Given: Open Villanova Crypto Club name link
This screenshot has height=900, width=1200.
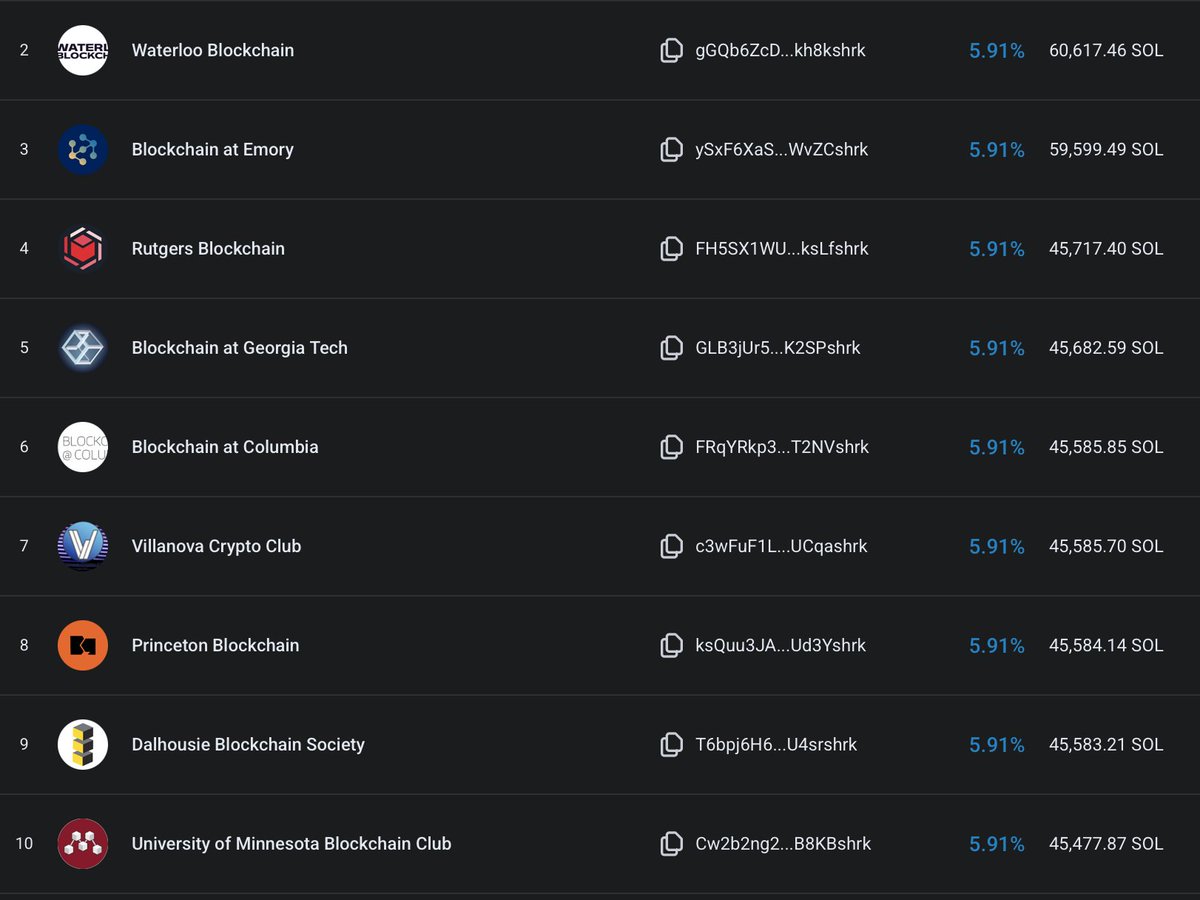Looking at the screenshot, I should pos(216,546).
